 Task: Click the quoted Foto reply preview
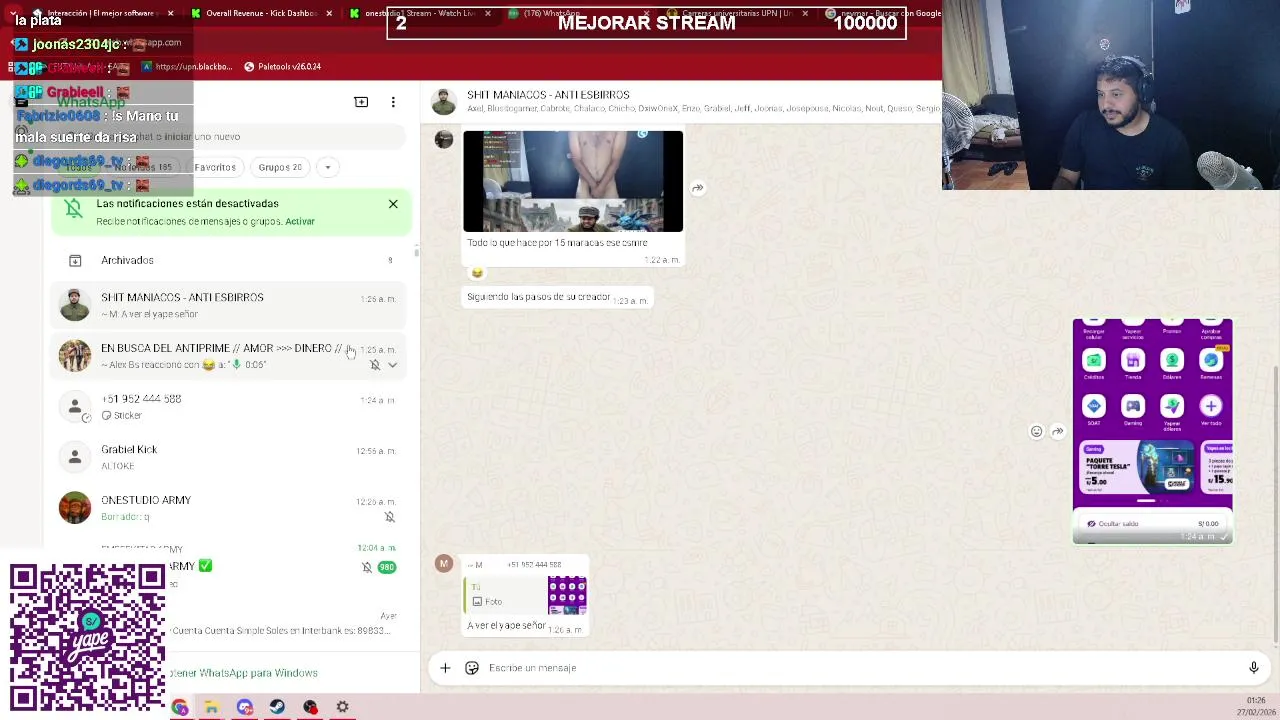tap(526, 595)
